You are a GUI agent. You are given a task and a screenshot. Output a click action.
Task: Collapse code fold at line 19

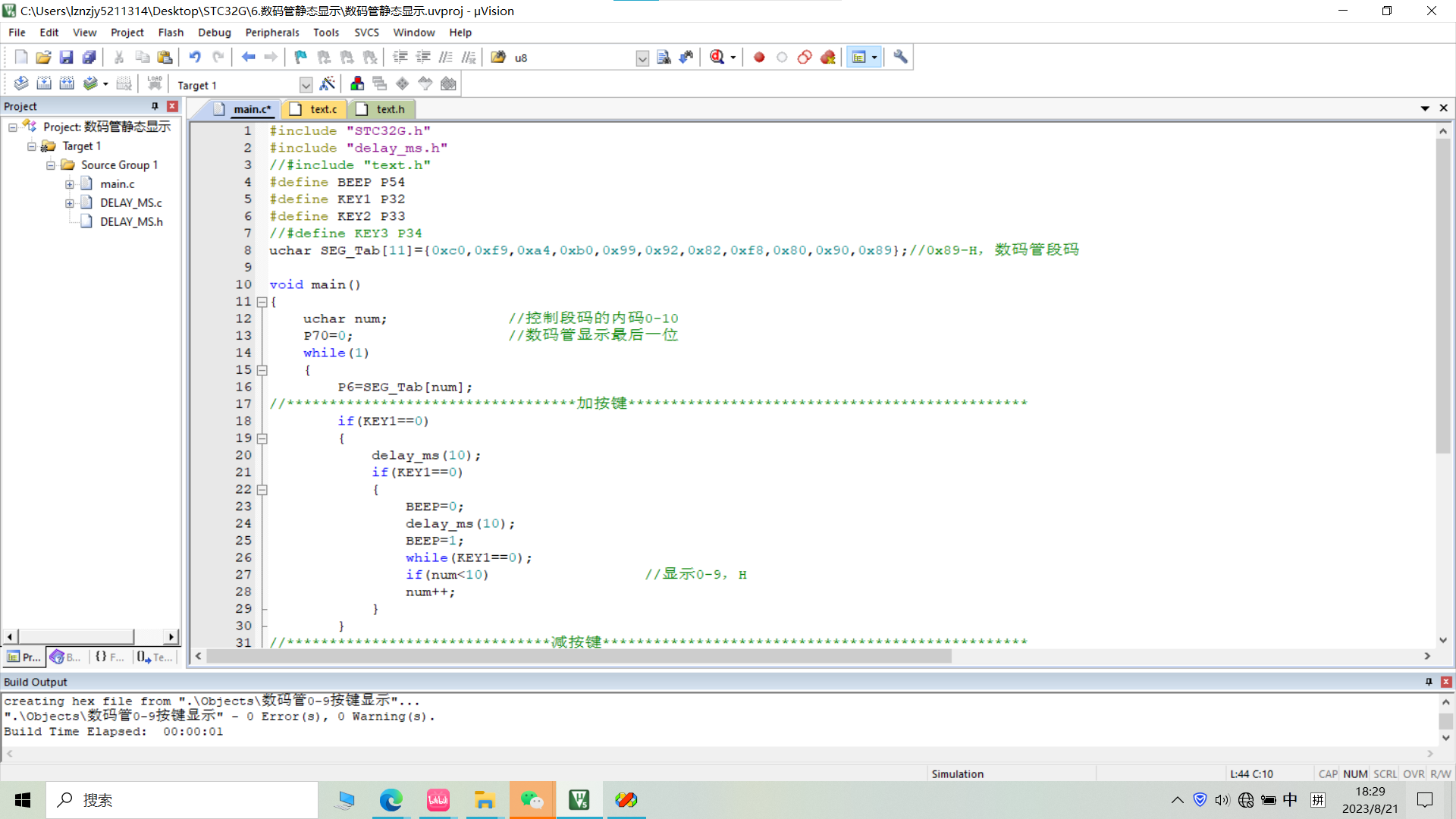pos(262,438)
